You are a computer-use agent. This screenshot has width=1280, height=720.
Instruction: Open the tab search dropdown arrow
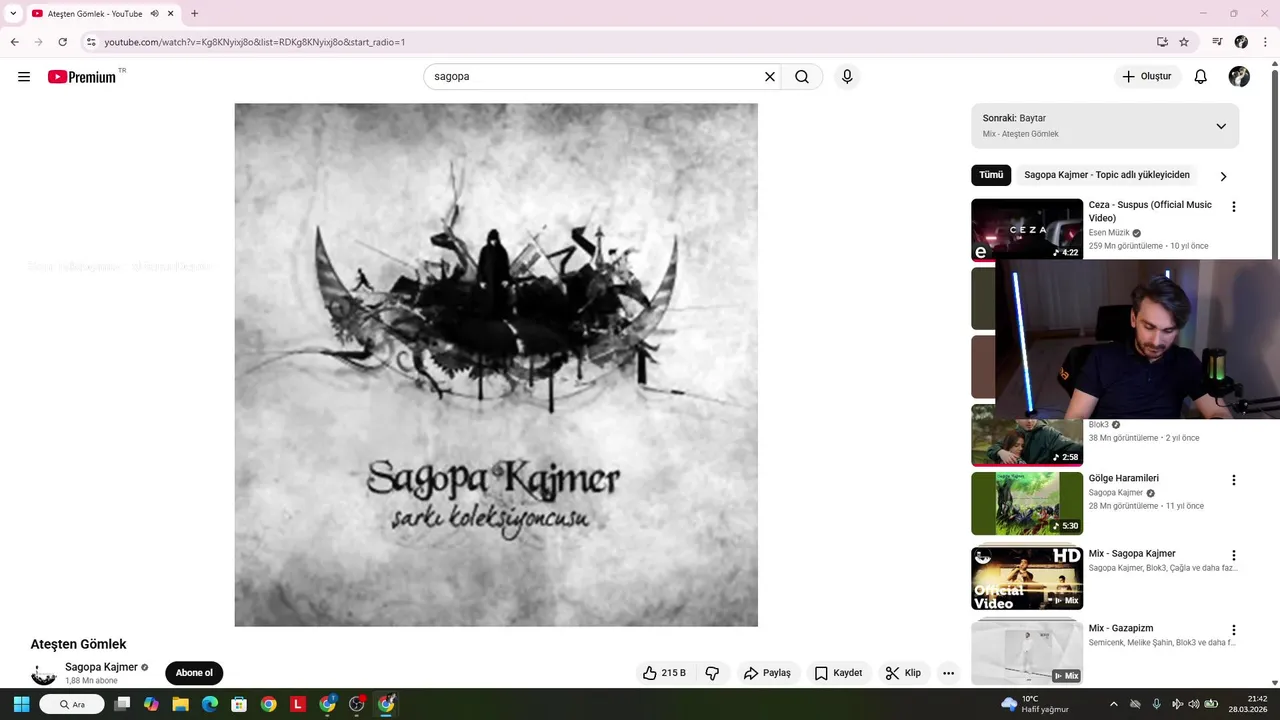(x=12, y=13)
